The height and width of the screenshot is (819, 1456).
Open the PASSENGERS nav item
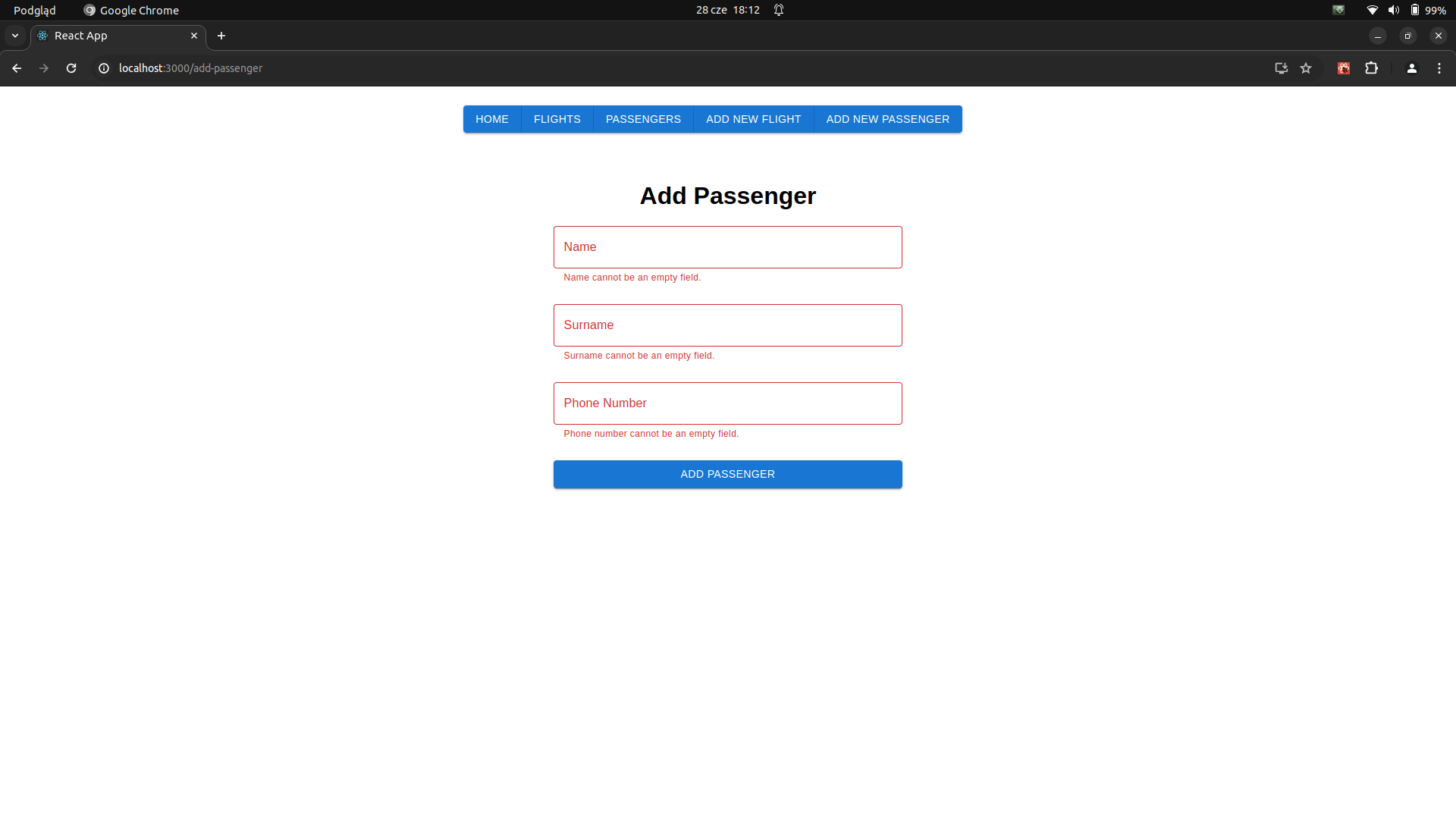tap(643, 119)
